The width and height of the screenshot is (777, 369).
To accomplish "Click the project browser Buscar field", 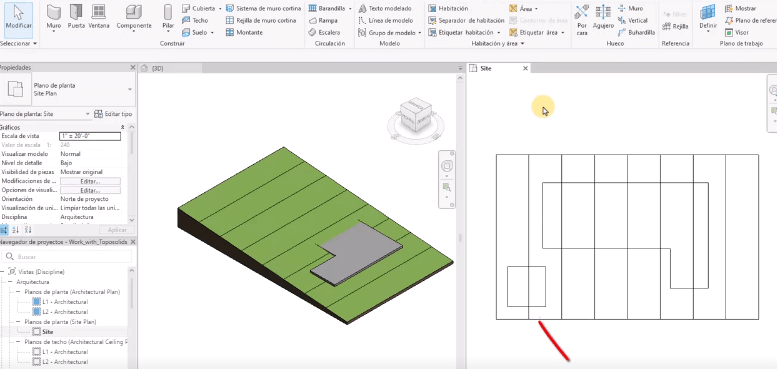I will [67, 257].
